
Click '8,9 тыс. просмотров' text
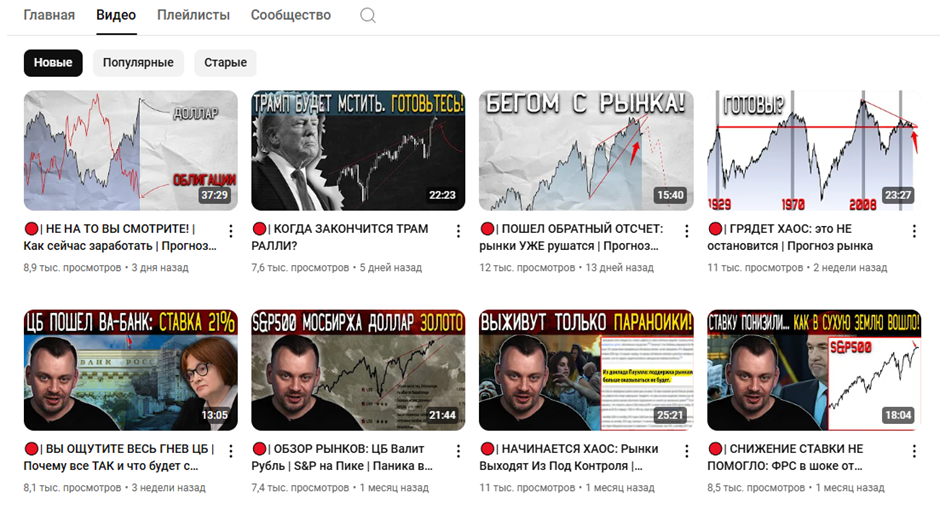72,268
